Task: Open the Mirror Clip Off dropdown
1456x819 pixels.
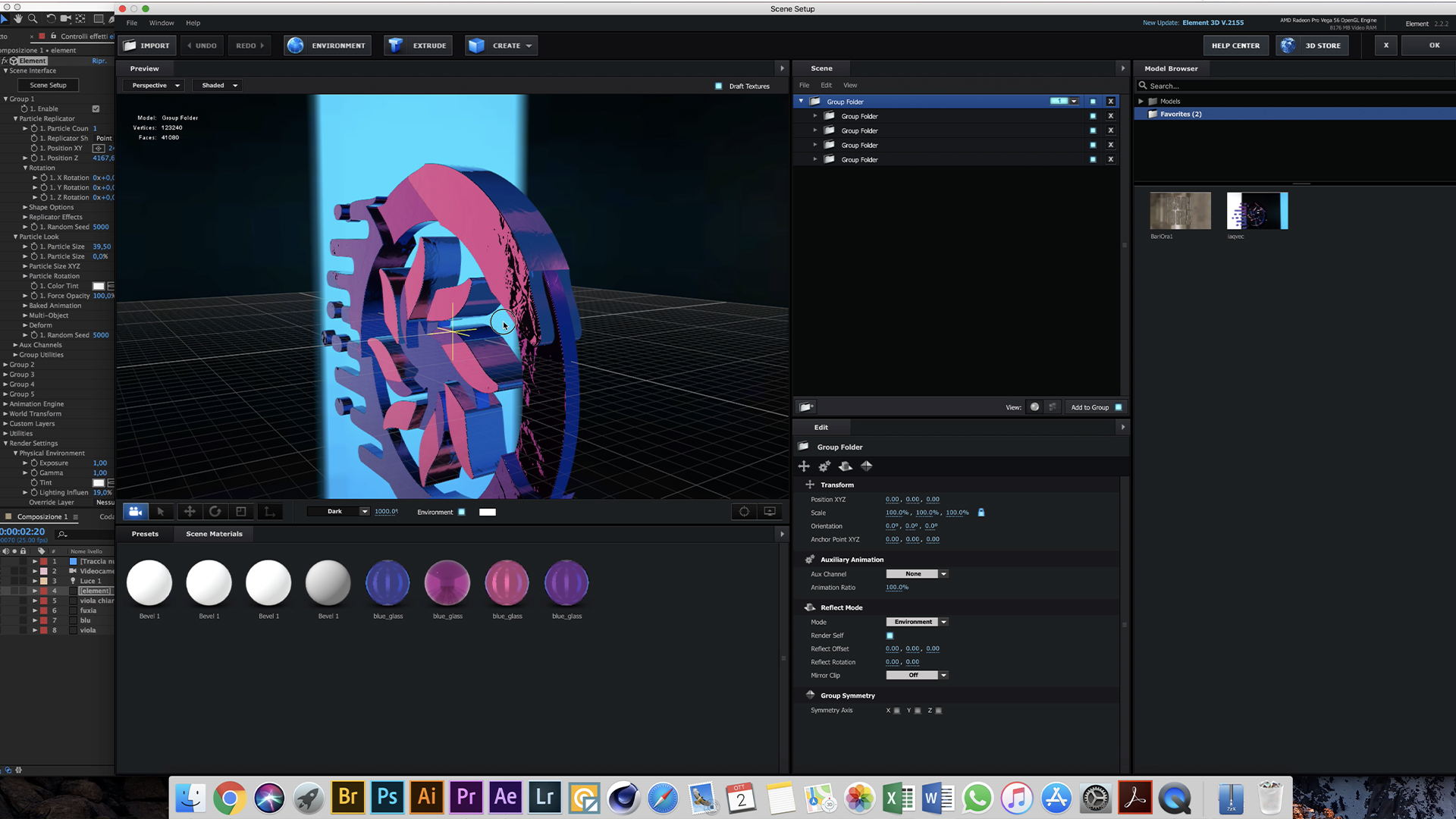Action: point(917,675)
